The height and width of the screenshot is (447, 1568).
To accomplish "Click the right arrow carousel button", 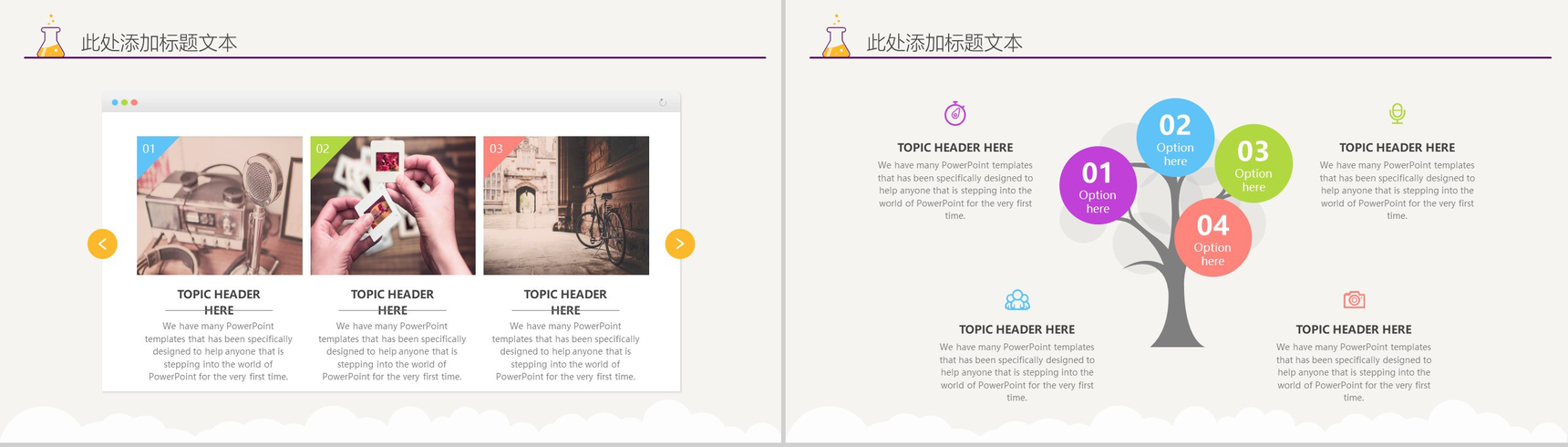I will coord(680,244).
